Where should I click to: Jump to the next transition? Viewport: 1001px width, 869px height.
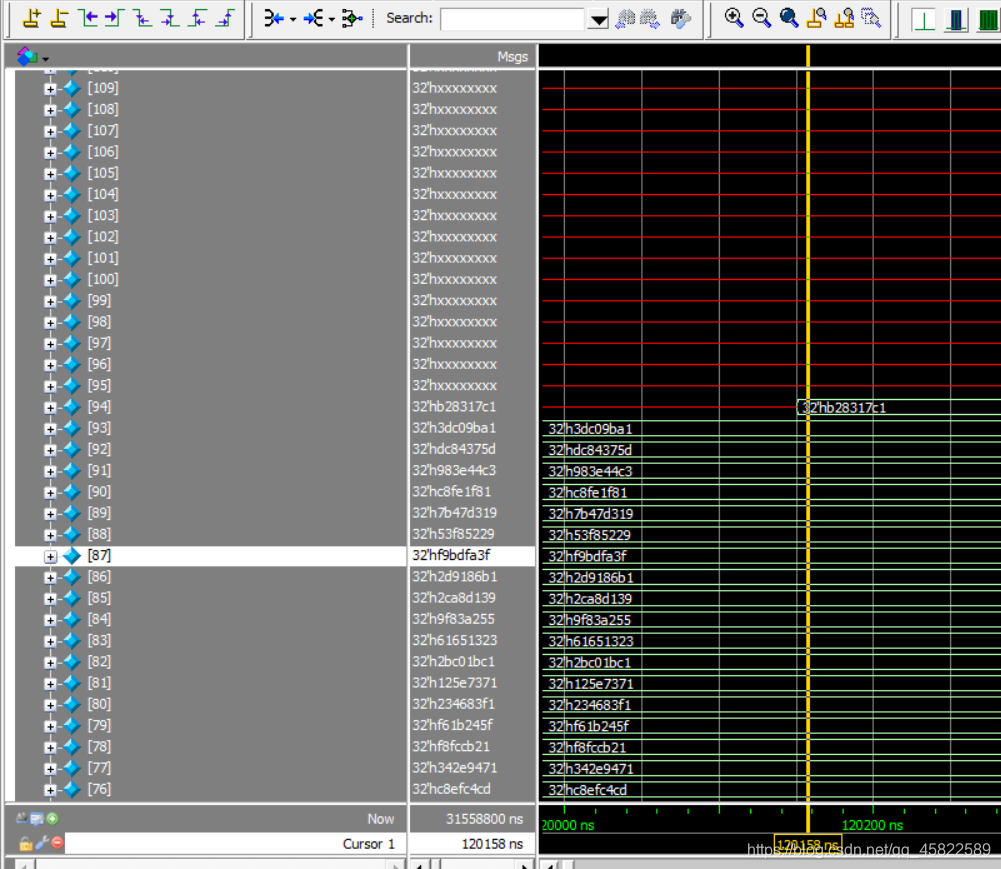[x=115, y=18]
